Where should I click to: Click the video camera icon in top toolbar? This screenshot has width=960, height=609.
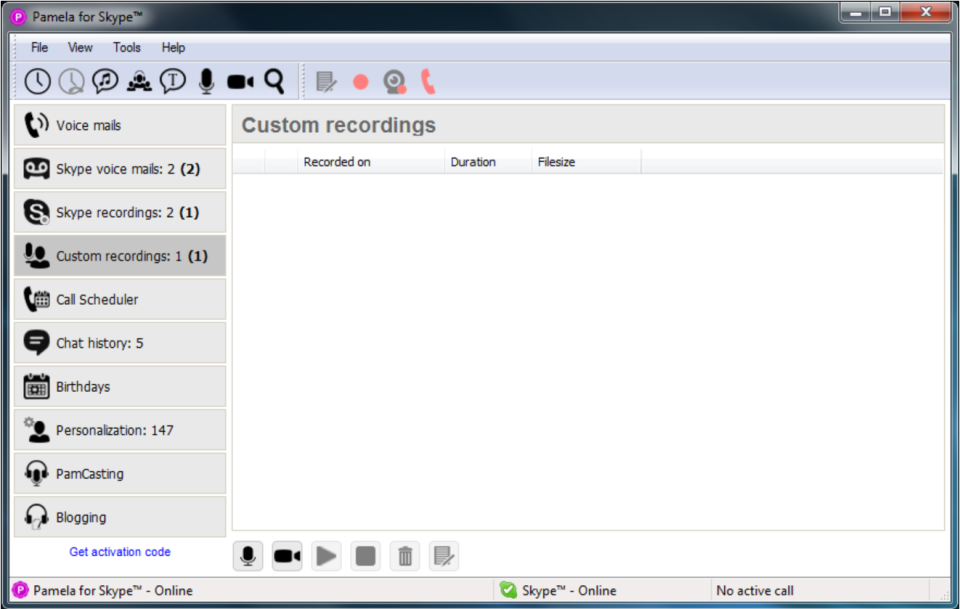[241, 81]
